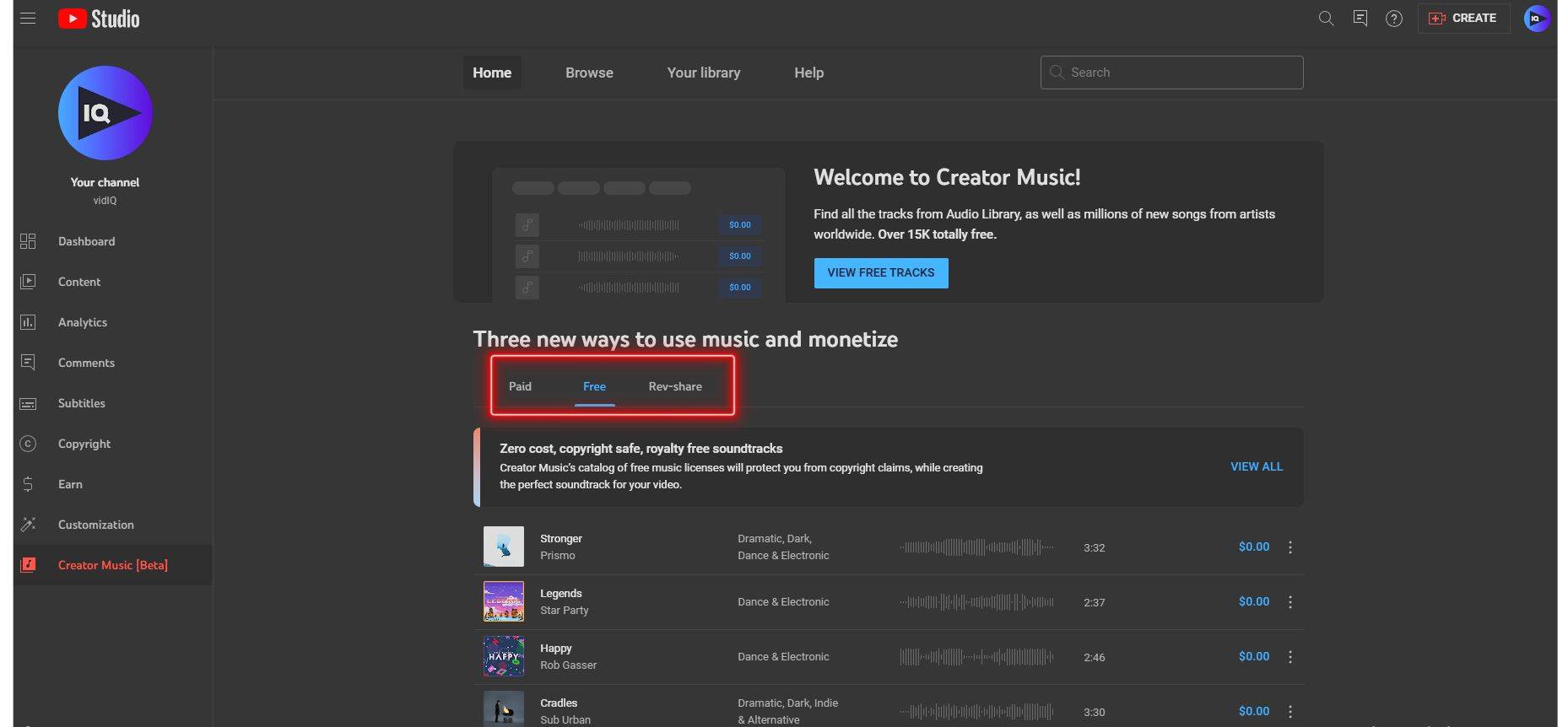Click the Legends track thumbnail
Image resolution: width=1568 pixels, height=727 pixels.
[504, 601]
